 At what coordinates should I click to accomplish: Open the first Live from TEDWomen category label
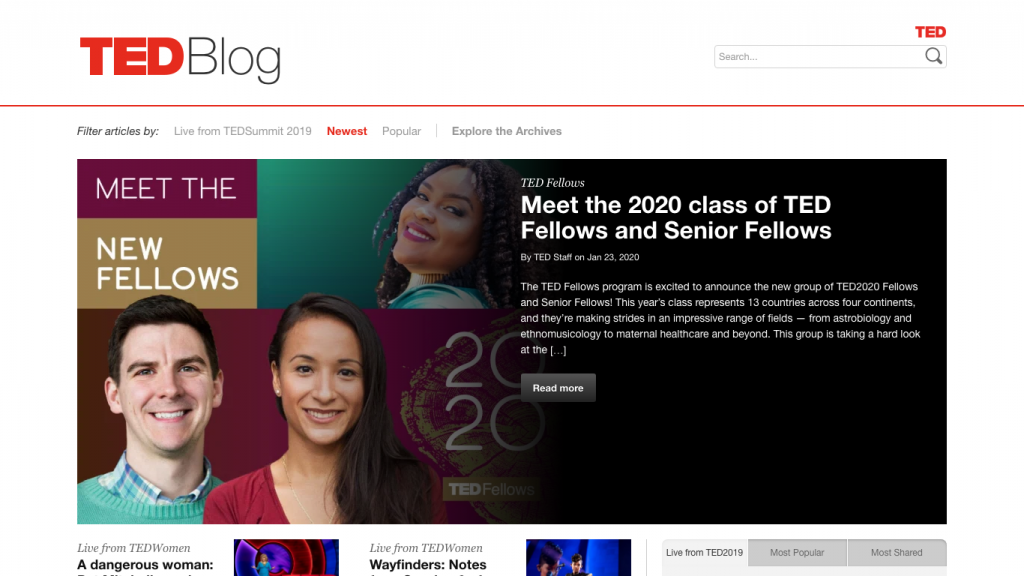(x=134, y=548)
